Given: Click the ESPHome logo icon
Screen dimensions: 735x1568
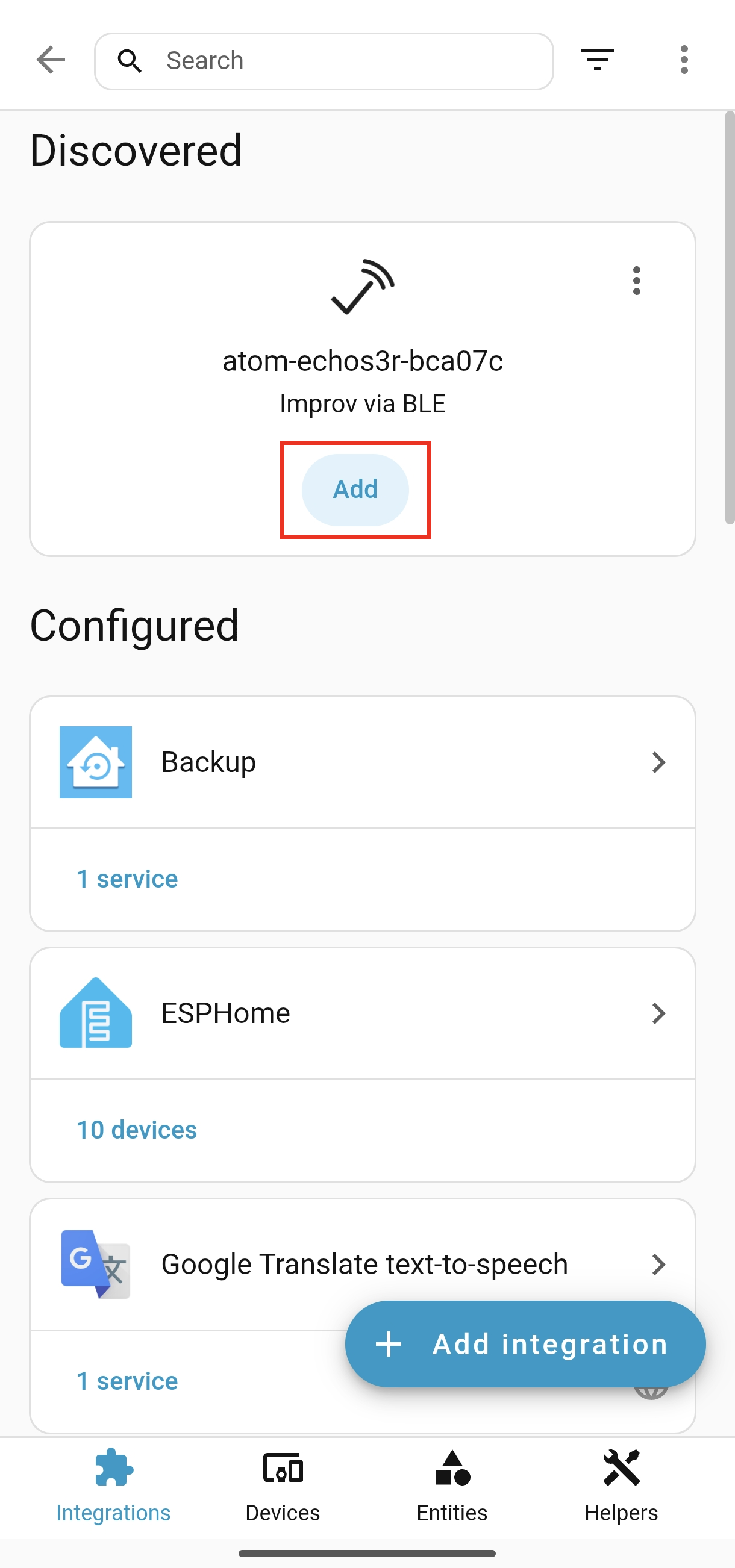Looking at the screenshot, I should pyautogui.click(x=96, y=1013).
